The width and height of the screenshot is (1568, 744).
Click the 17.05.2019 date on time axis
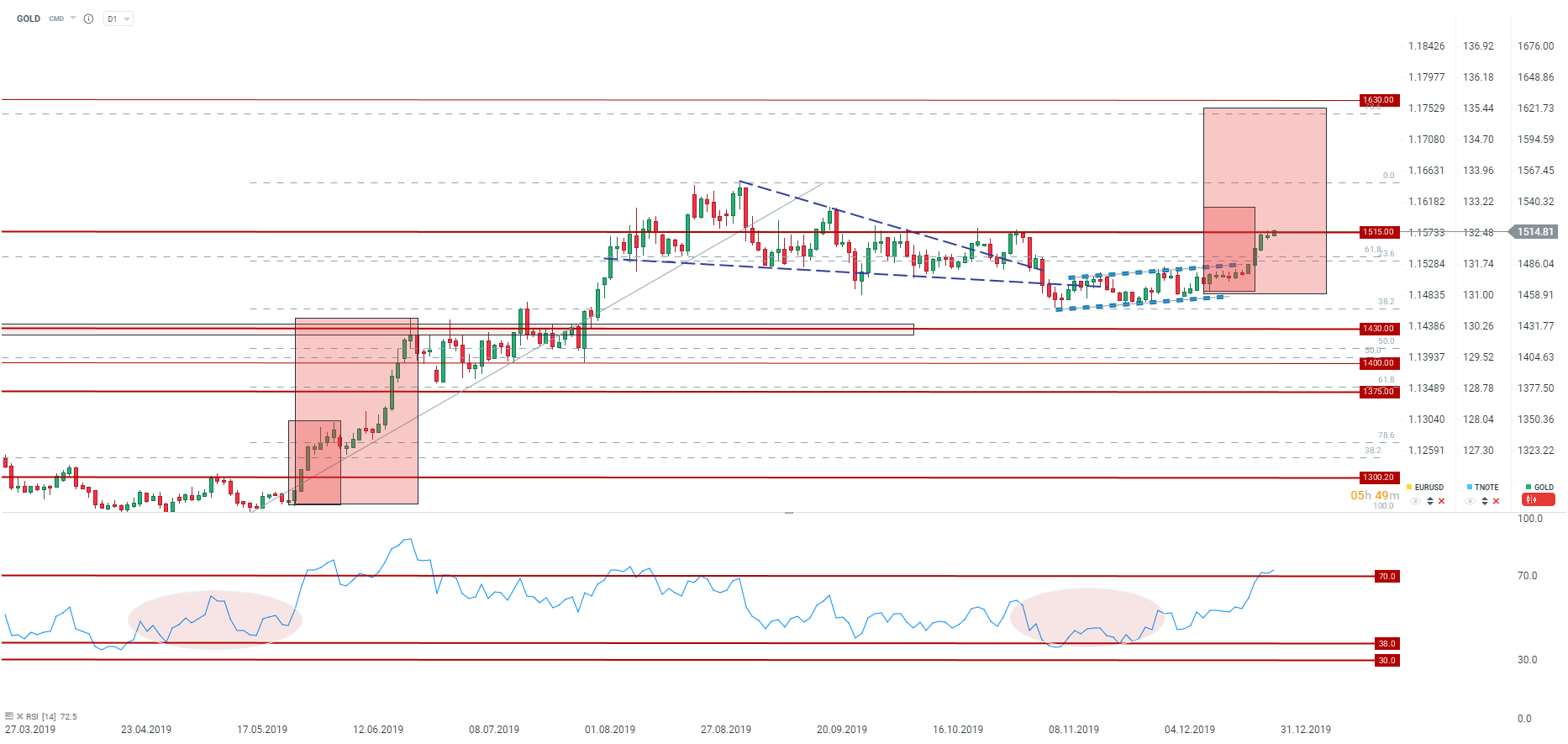click(x=262, y=730)
